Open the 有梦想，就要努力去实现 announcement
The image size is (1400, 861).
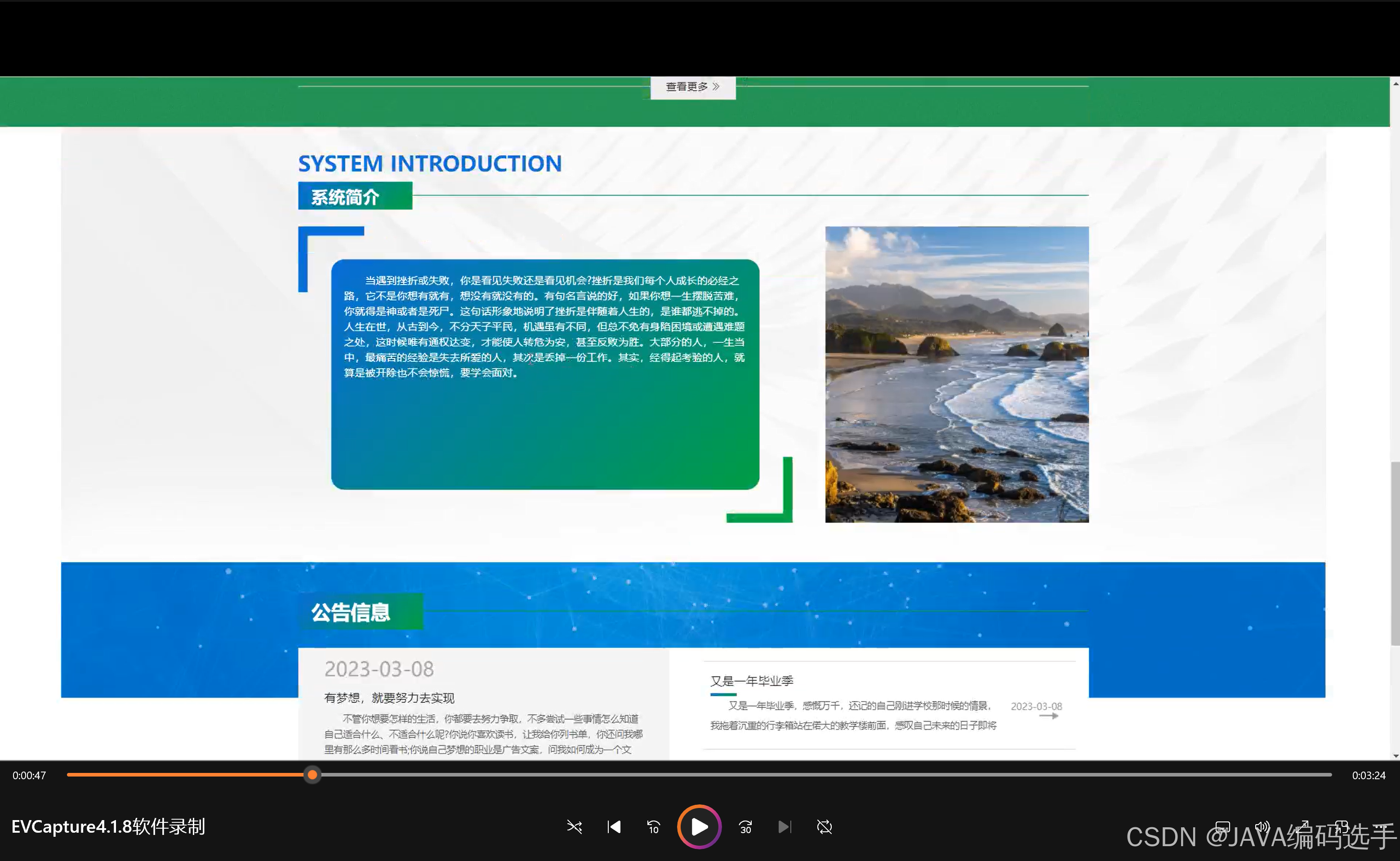389,697
